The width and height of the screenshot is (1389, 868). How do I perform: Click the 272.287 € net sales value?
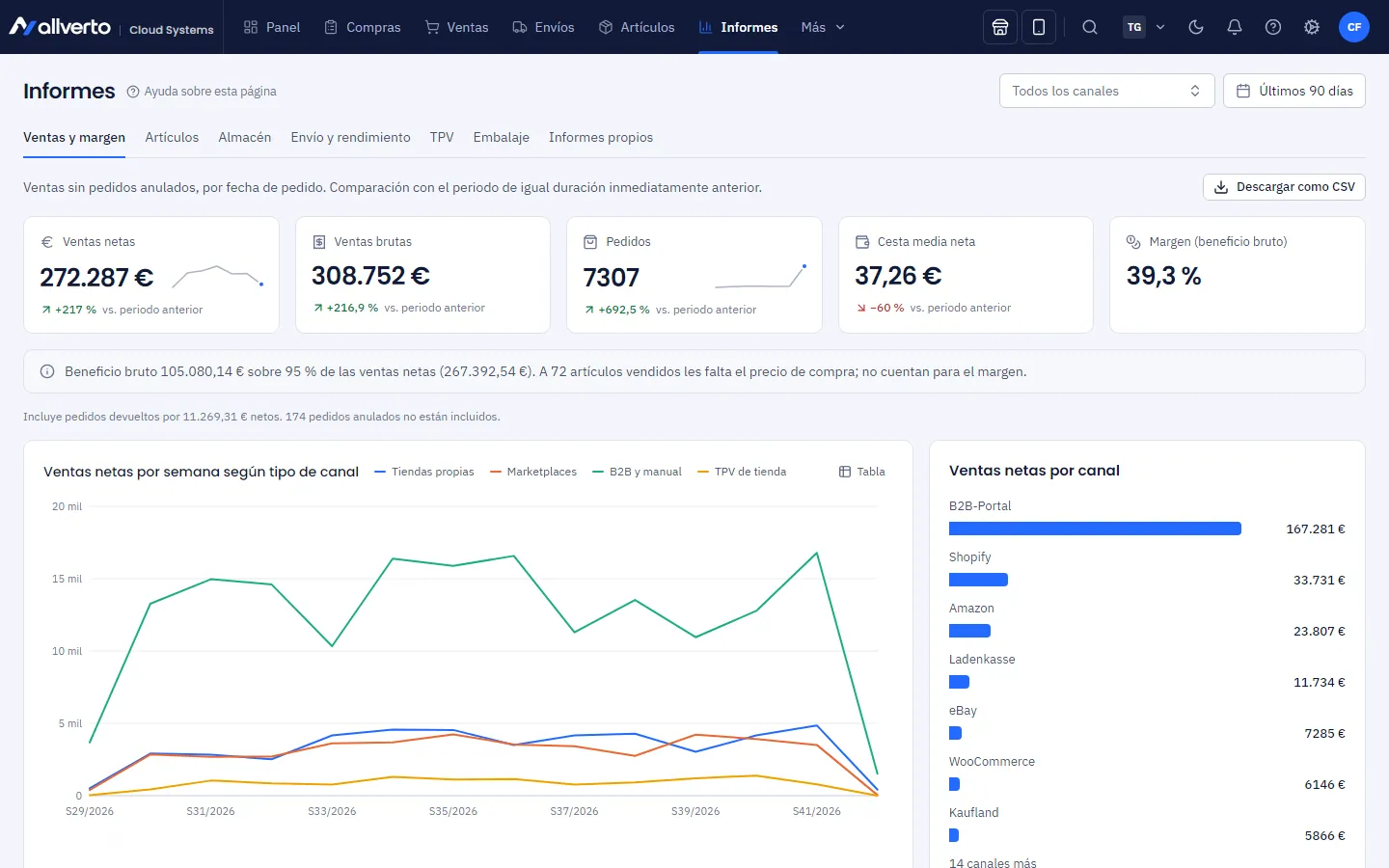[x=96, y=278]
